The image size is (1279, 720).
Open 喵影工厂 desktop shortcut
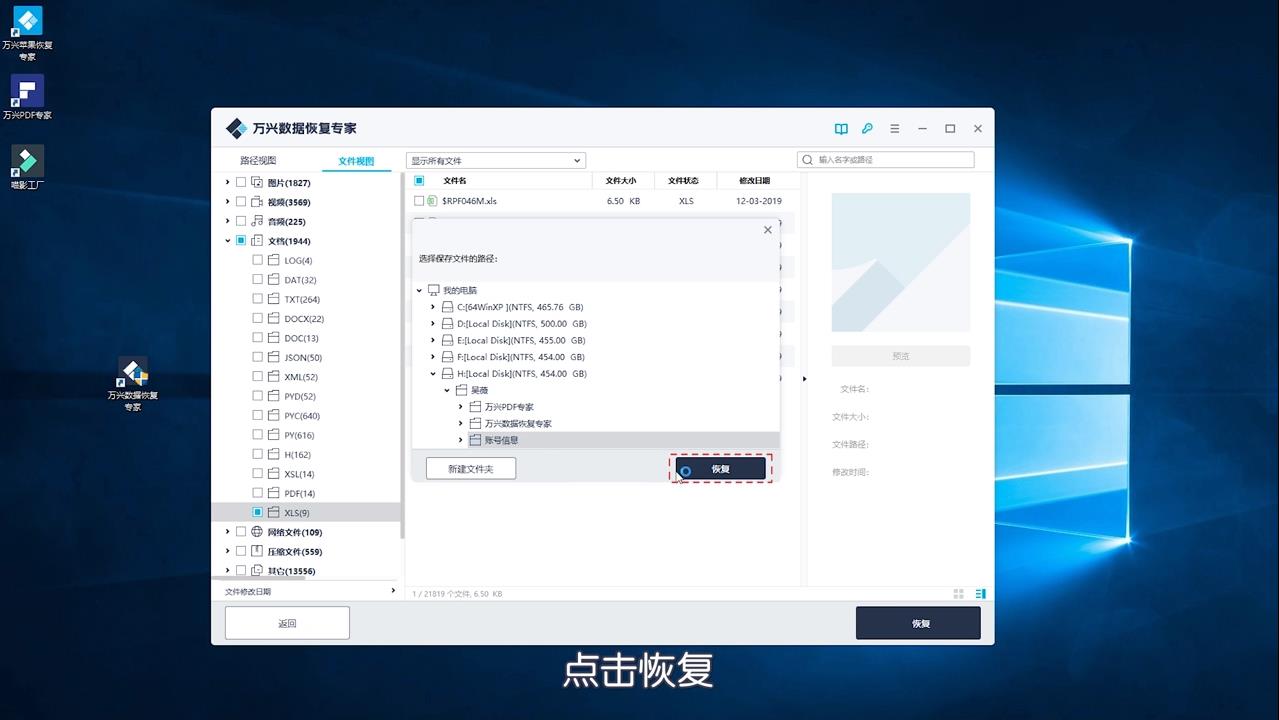coord(27,167)
